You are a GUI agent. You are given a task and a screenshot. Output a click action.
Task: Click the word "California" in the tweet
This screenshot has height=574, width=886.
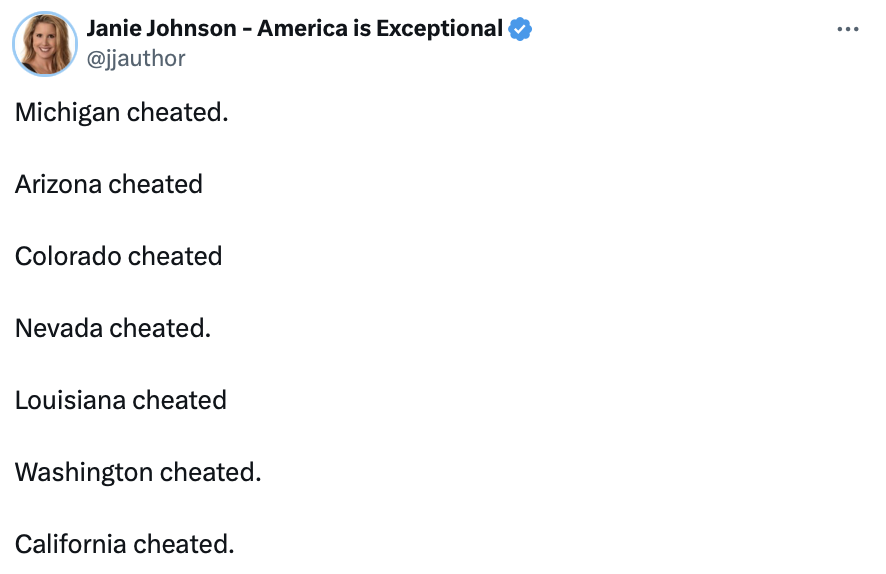pos(71,544)
